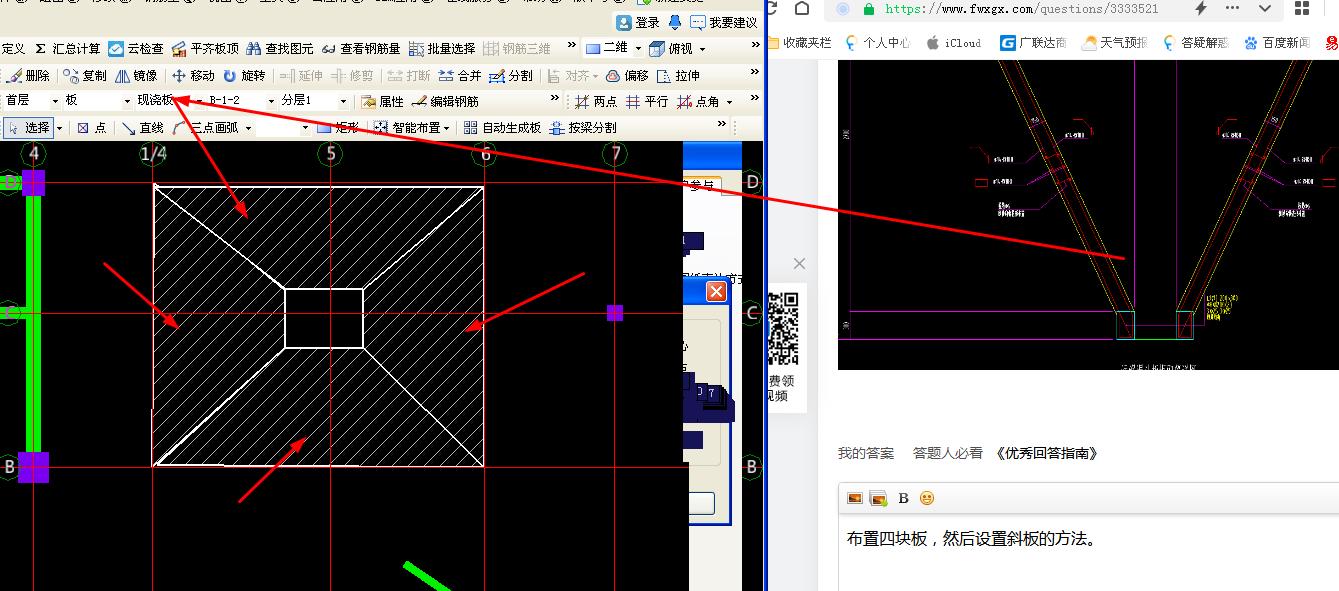Screen dimensions: 1339x591
Task: Switch to 答题人必看 tab
Action: (948, 453)
